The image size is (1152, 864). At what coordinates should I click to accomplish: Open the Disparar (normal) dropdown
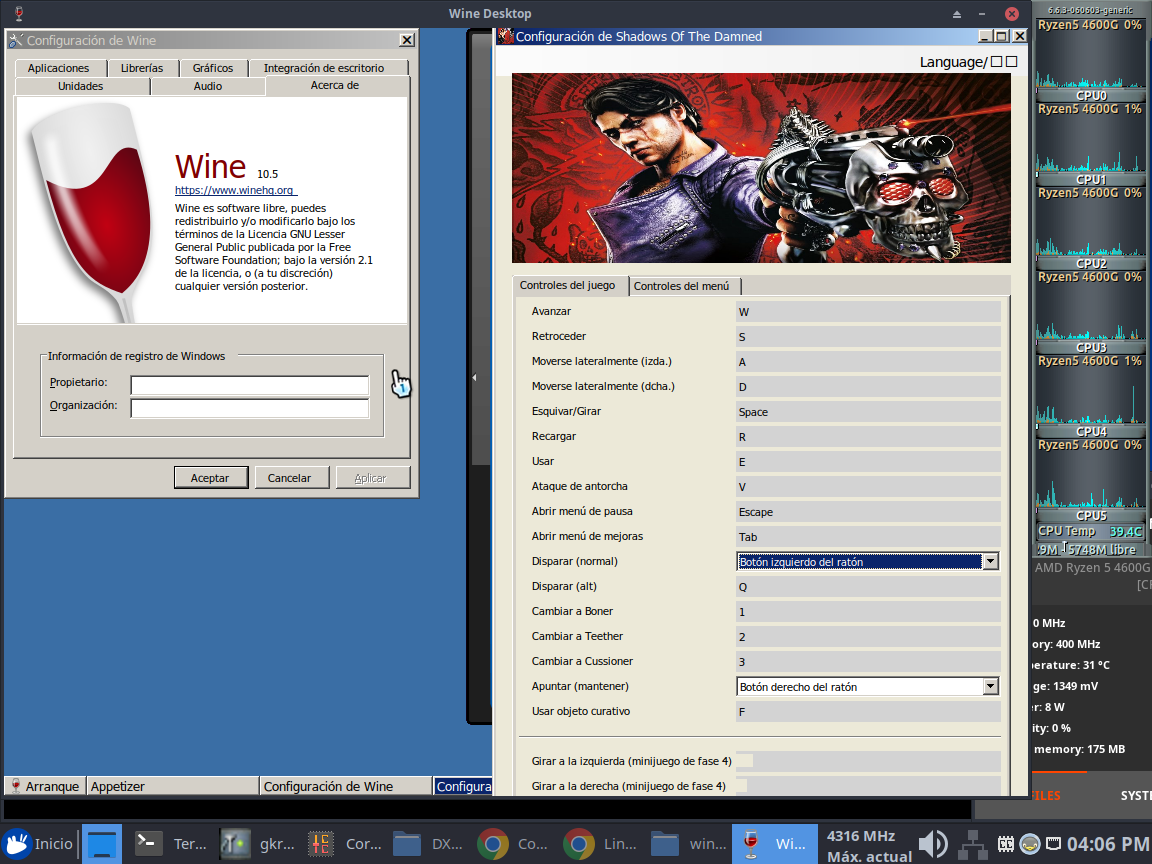(989, 561)
